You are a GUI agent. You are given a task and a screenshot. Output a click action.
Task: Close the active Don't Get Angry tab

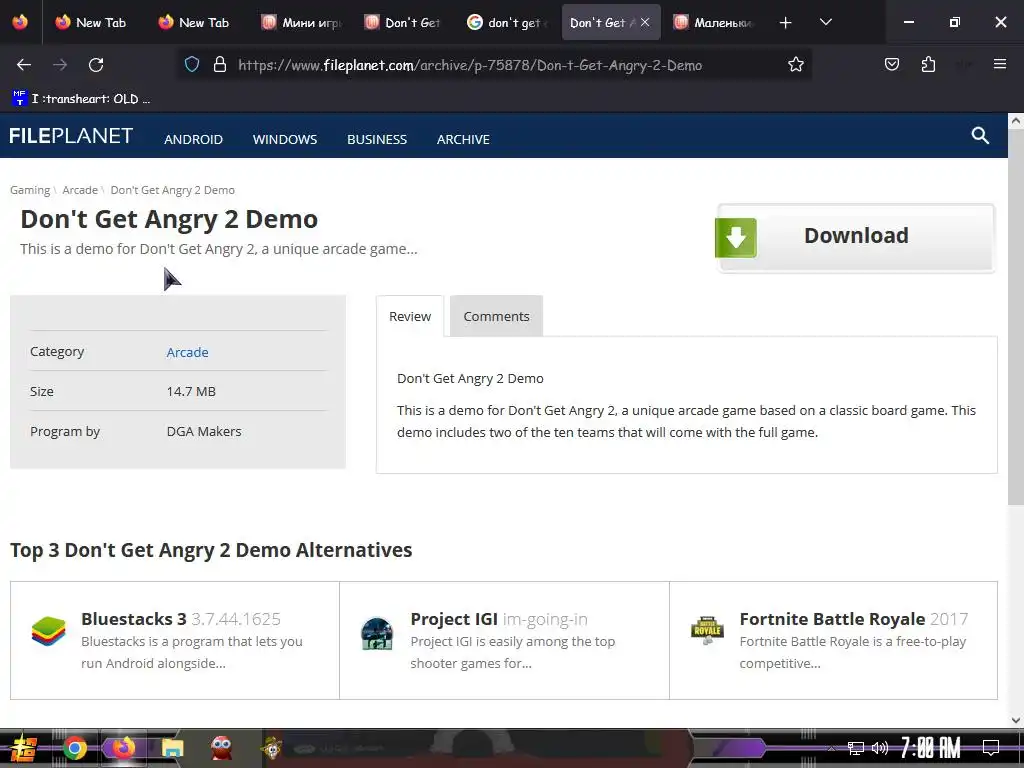(645, 22)
